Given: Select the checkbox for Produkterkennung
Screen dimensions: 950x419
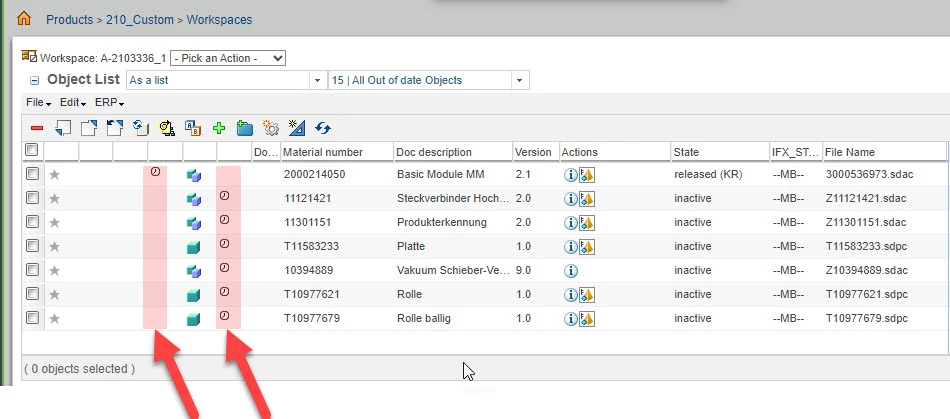Looking at the screenshot, I should (x=32, y=222).
